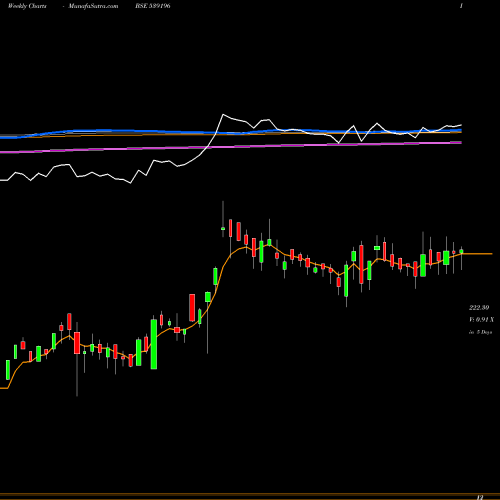Click the 'V: 0.91 X' volume text

pyautogui.click(x=481, y=319)
